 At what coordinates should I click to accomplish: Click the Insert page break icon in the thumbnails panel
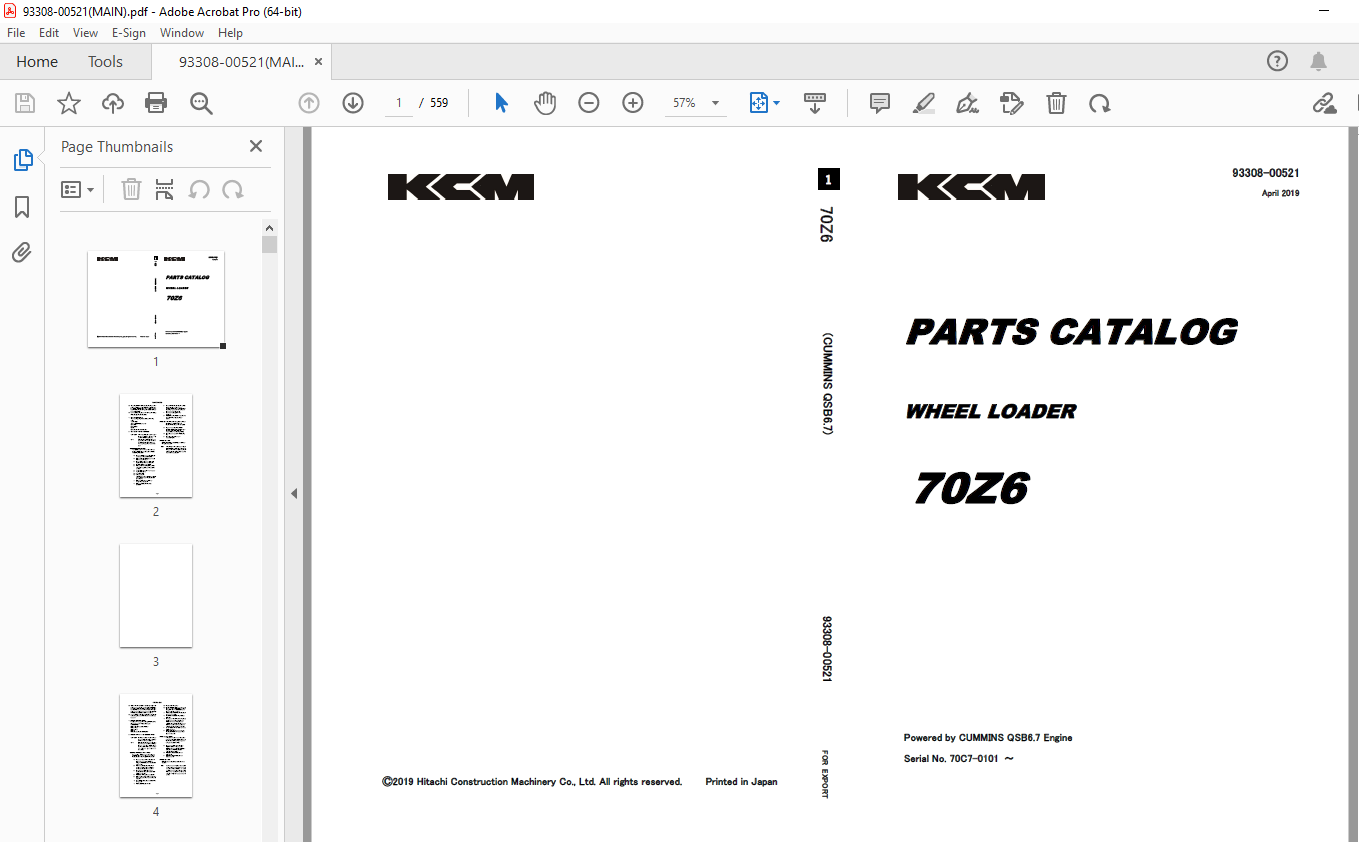coord(165,189)
